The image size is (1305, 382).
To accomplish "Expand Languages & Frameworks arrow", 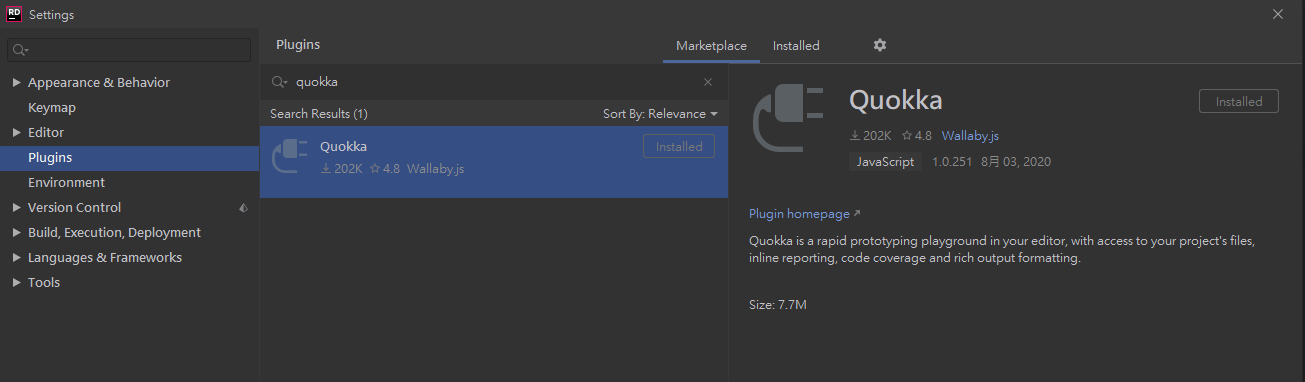I will [16, 257].
